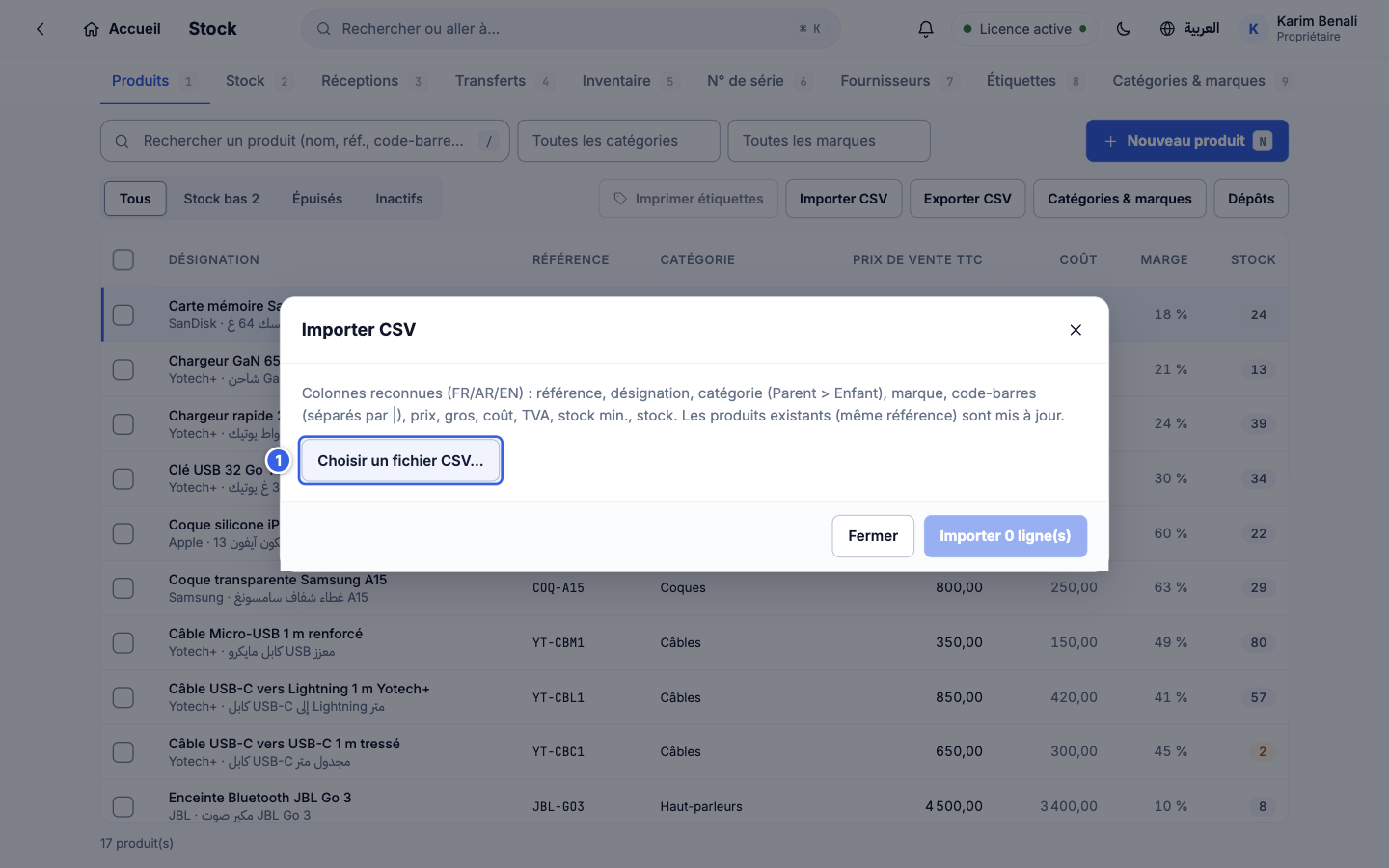Click the back arrow icon

41,29
